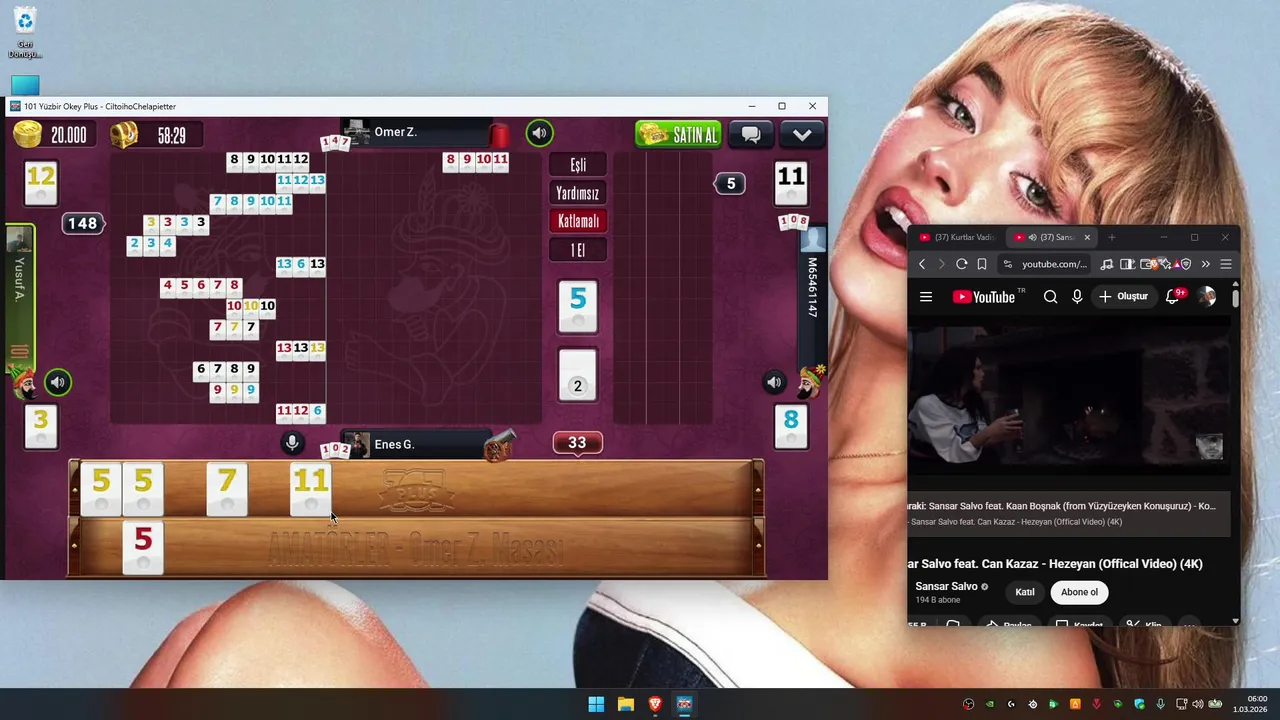
Task: Reload the YouTube page
Action: tap(961, 264)
